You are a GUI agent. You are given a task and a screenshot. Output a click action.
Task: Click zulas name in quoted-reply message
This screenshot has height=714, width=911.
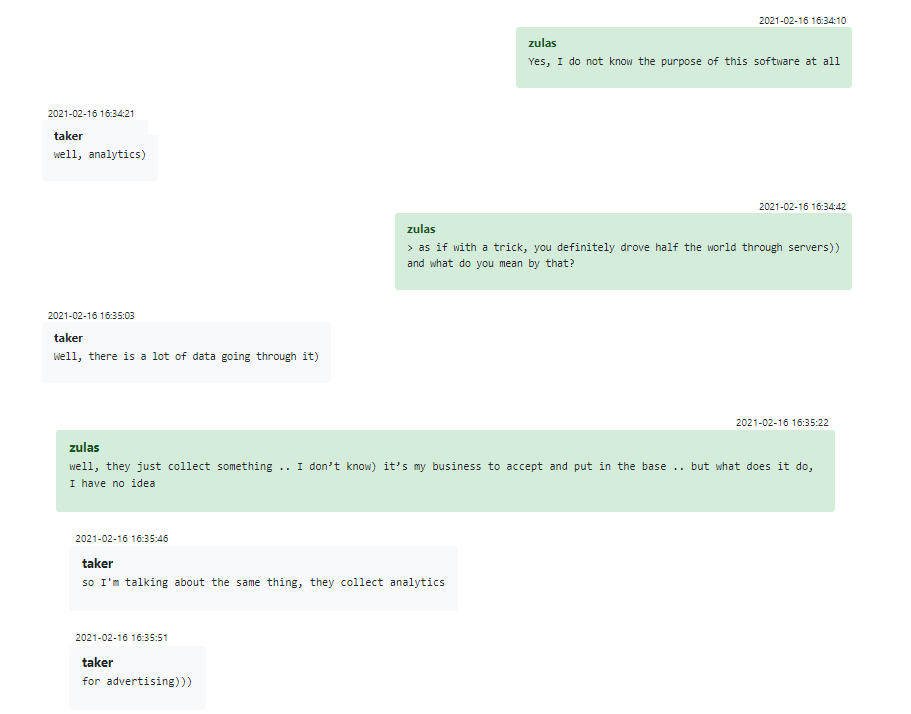[x=421, y=229]
